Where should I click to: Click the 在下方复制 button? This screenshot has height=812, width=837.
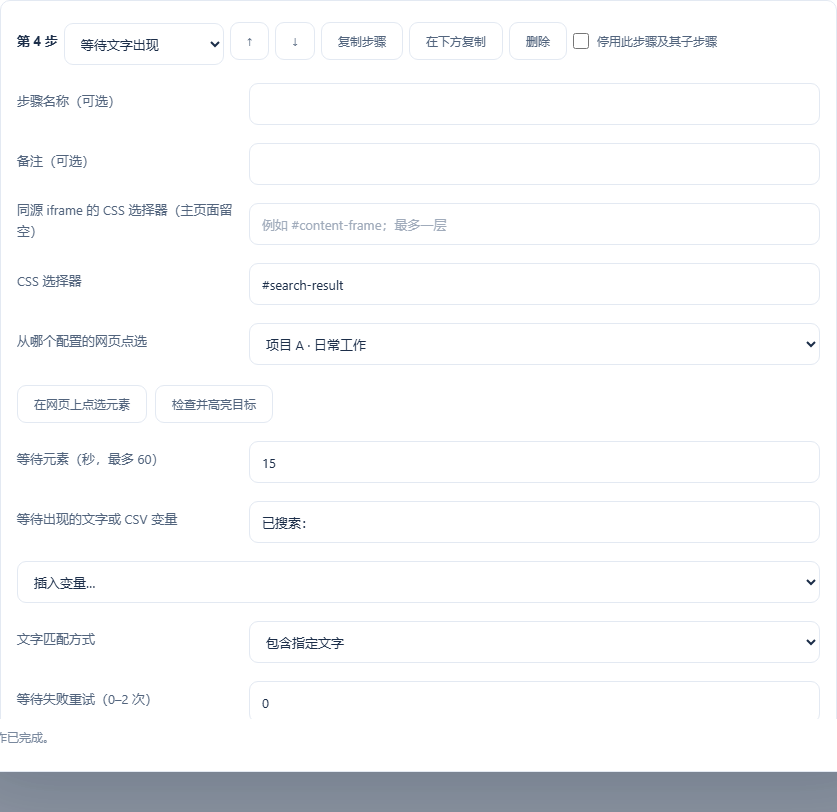(455, 41)
